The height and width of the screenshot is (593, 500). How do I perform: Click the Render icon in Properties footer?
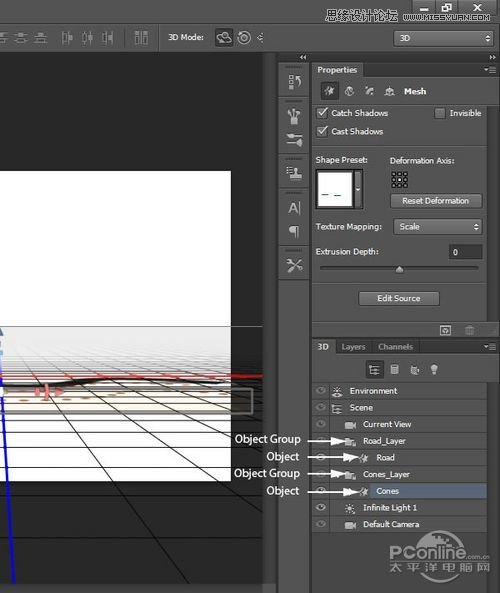[x=446, y=330]
